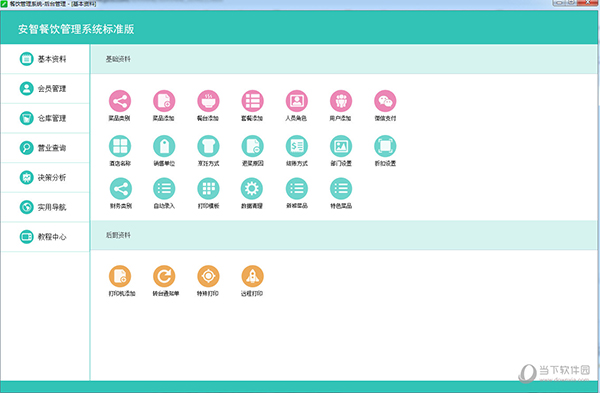Open 新推菜品 (new dishes) list icon
Screen dimensions: 600x393
click(297, 189)
